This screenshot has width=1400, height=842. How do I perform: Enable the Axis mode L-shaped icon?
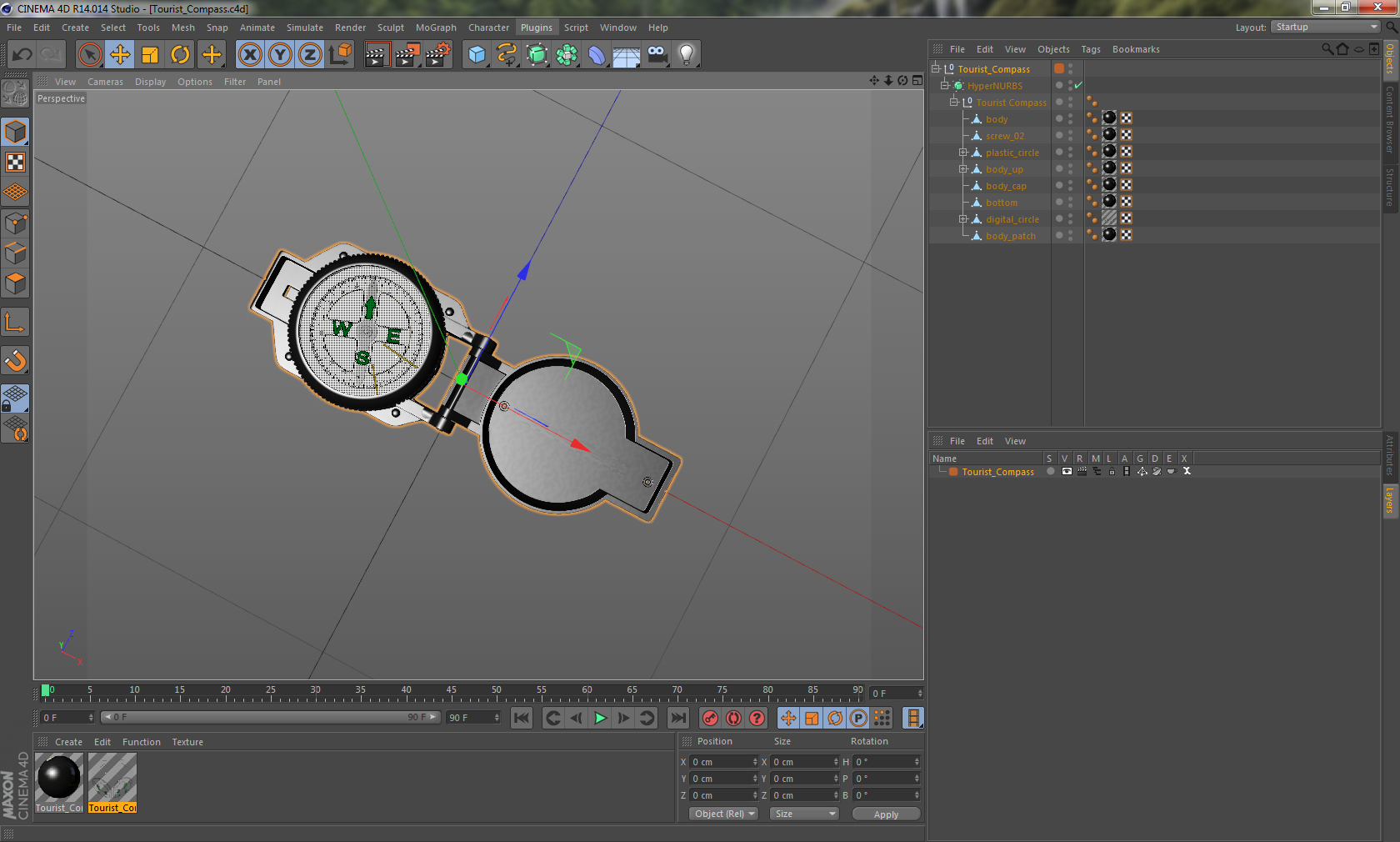point(16,322)
